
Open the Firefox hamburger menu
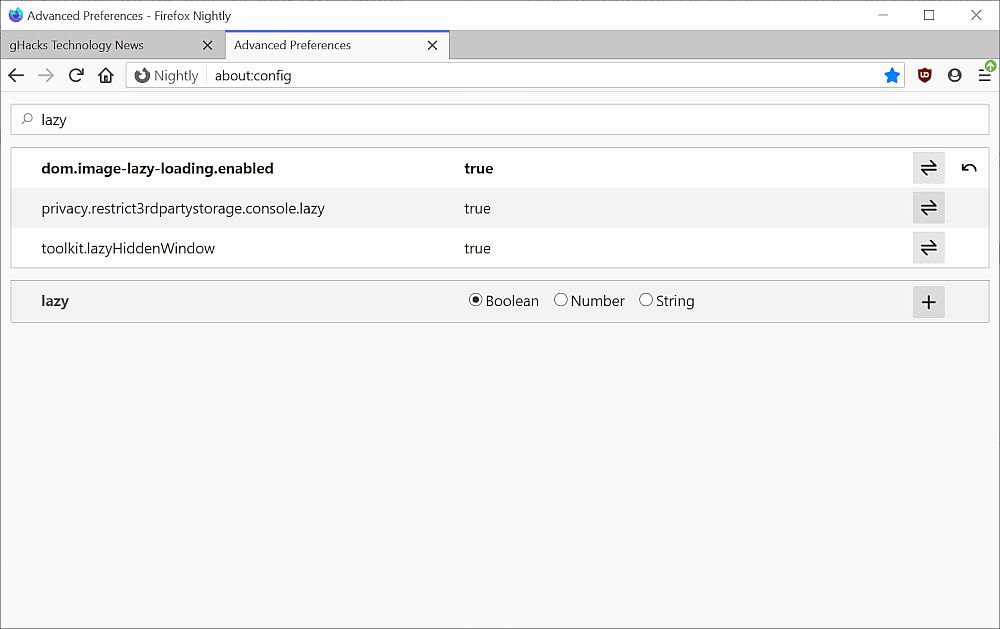click(x=984, y=75)
